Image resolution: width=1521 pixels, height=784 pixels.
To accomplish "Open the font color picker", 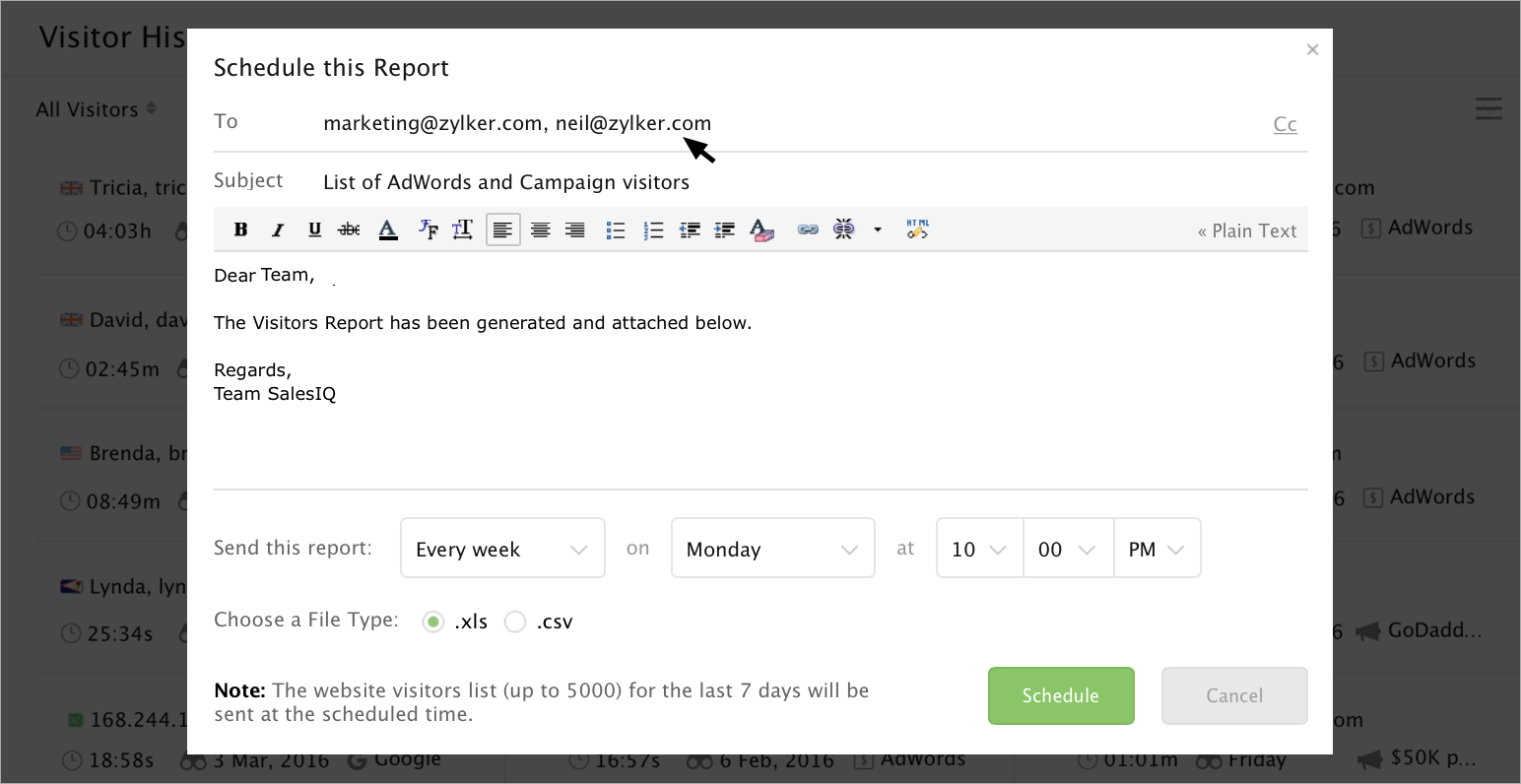I will click(x=388, y=229).
